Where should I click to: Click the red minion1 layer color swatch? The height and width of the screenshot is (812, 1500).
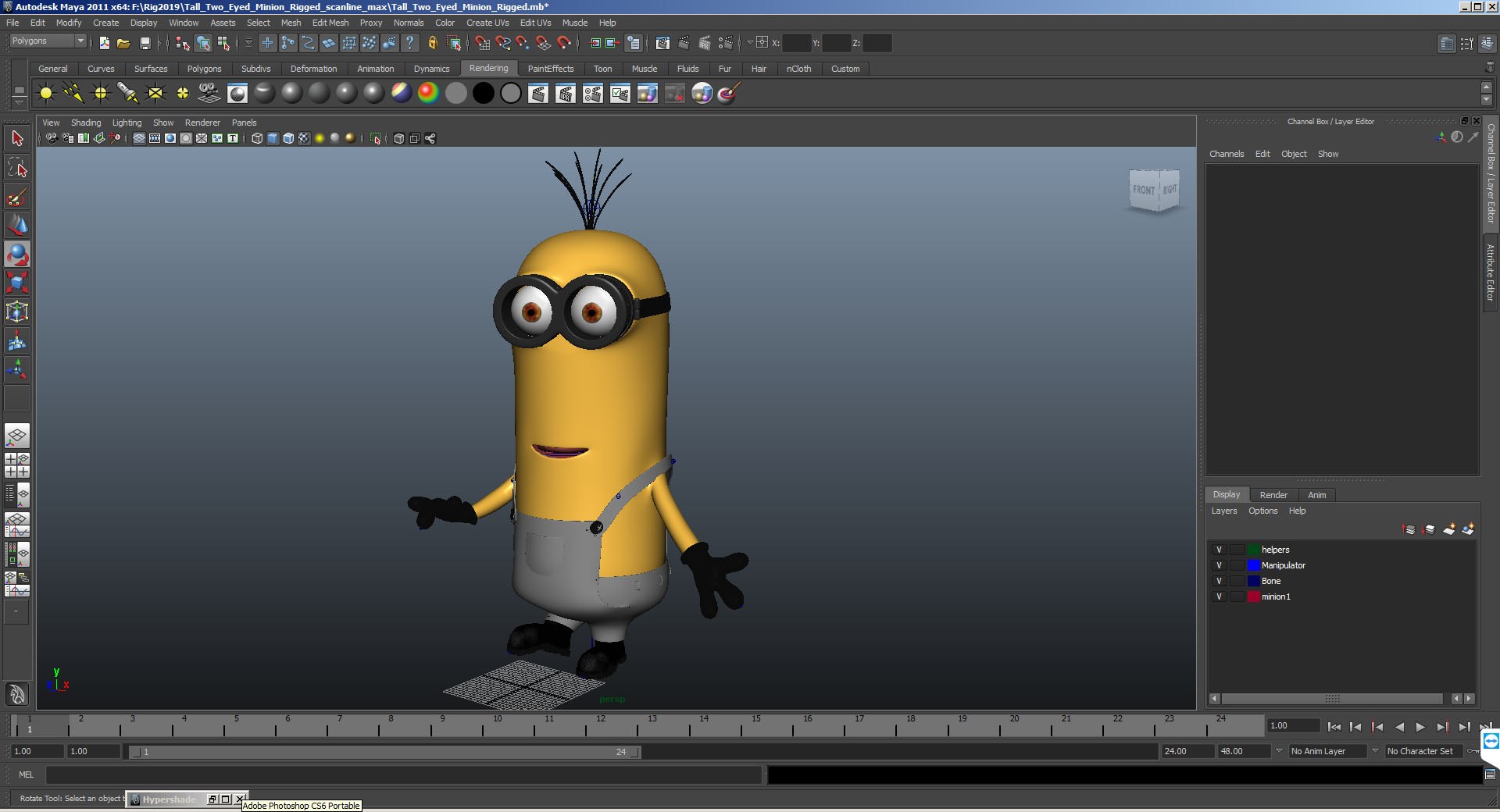point(1254,597)
